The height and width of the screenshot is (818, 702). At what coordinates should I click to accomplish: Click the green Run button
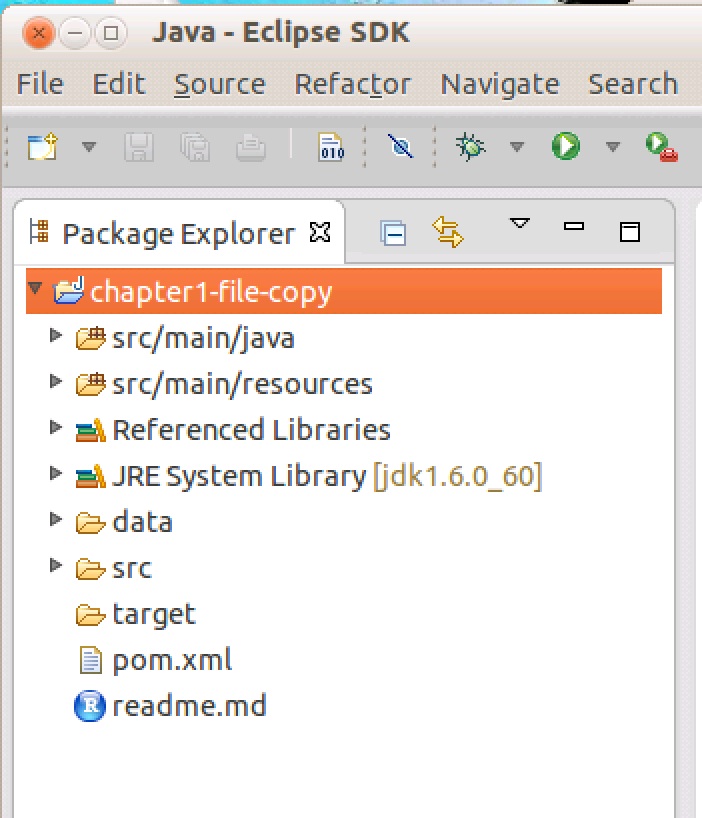coord(566,148)
